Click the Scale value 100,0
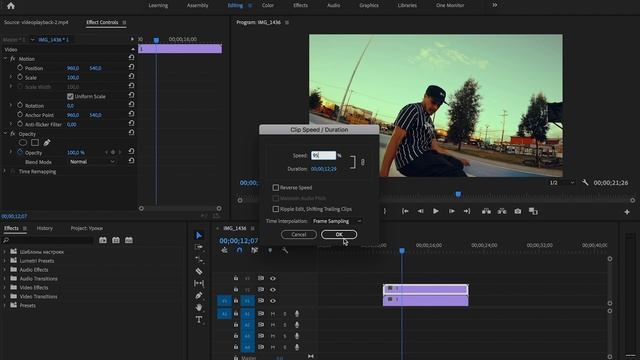Image resolution: width=640 pixels, height=360 pixels. click(x=73, y=77)
